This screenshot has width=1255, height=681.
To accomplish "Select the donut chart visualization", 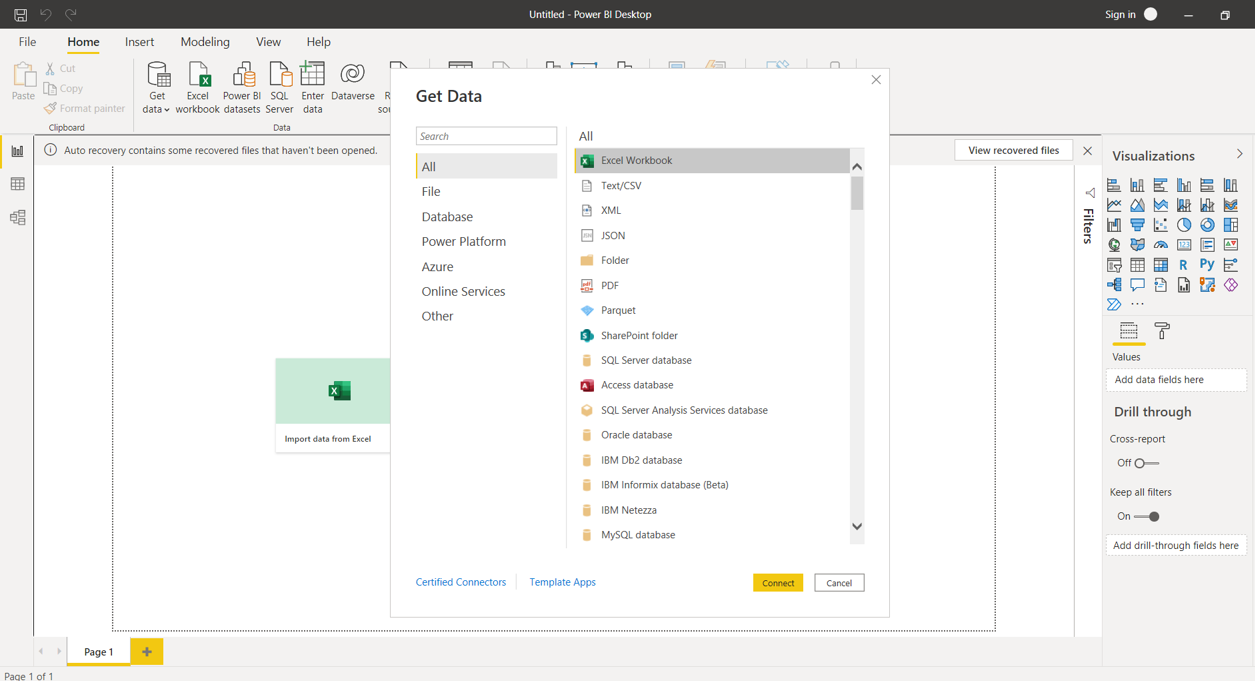I will click(x=1207, y=225).
